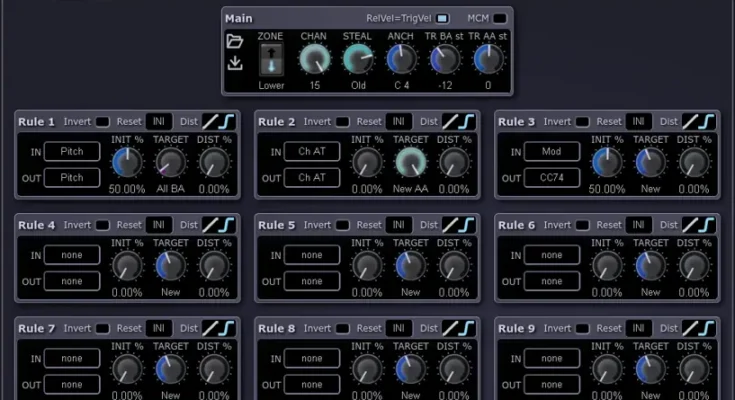Click the ANCH knob in Main
The height and width of the screenshot is (400, 735).
click(x=400, y=61)
